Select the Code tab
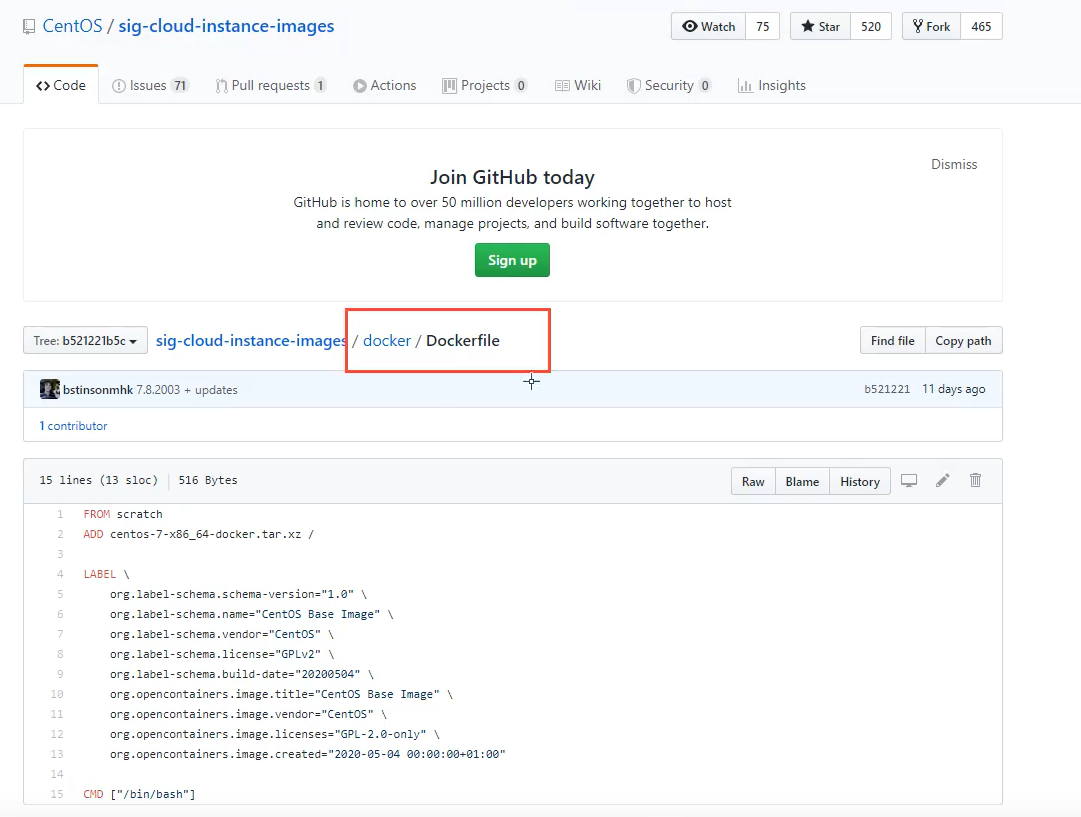Viewport: 1081px width, 817px height. click(61, 85)
